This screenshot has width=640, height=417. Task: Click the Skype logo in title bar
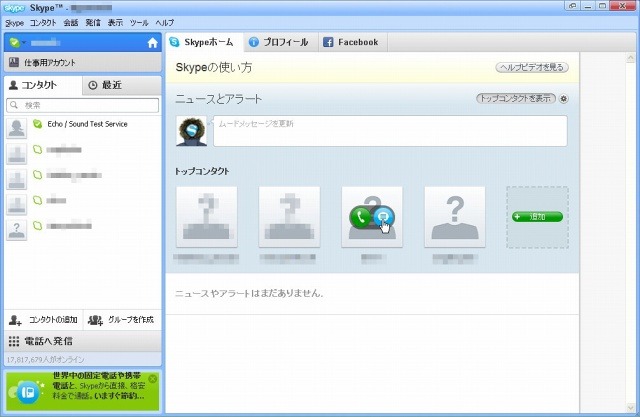point(14,8)
